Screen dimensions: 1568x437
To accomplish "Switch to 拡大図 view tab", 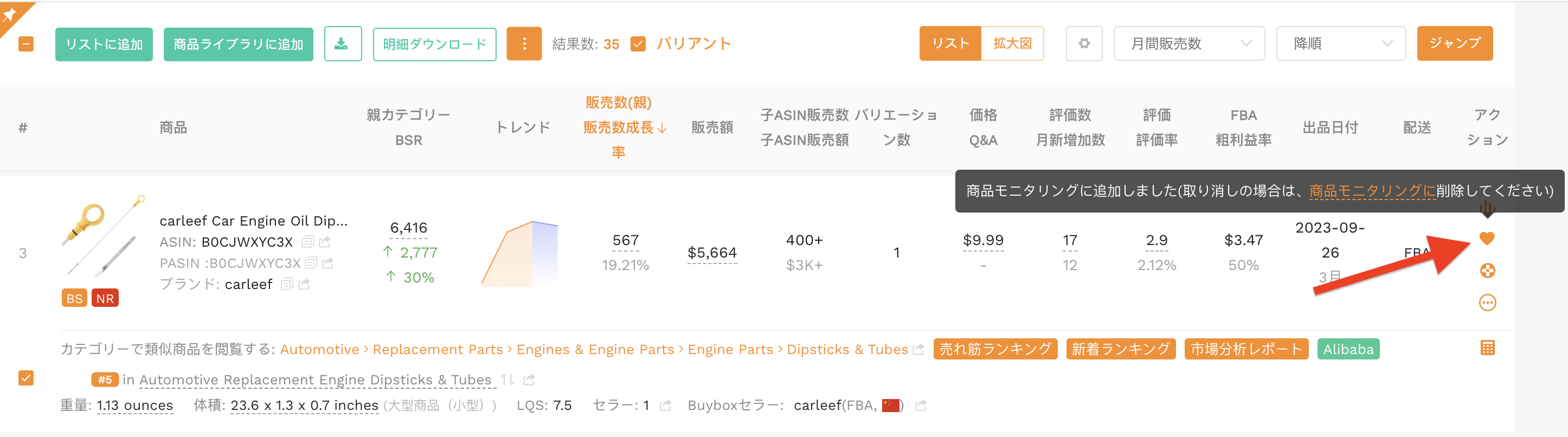I will coord(1012,44).
